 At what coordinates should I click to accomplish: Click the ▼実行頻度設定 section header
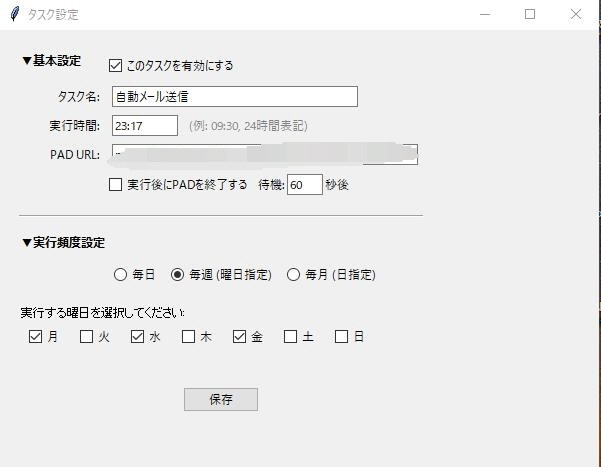pyautogui.click(x=63, y=243)
